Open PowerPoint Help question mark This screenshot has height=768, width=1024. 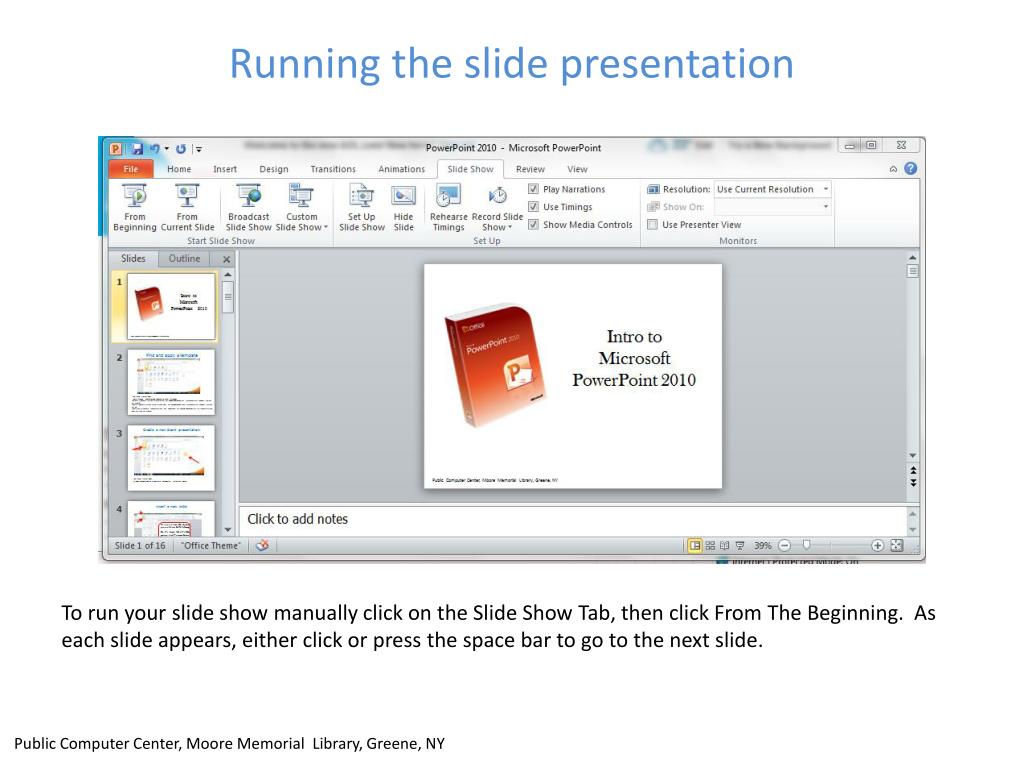(x=910, y=168)
